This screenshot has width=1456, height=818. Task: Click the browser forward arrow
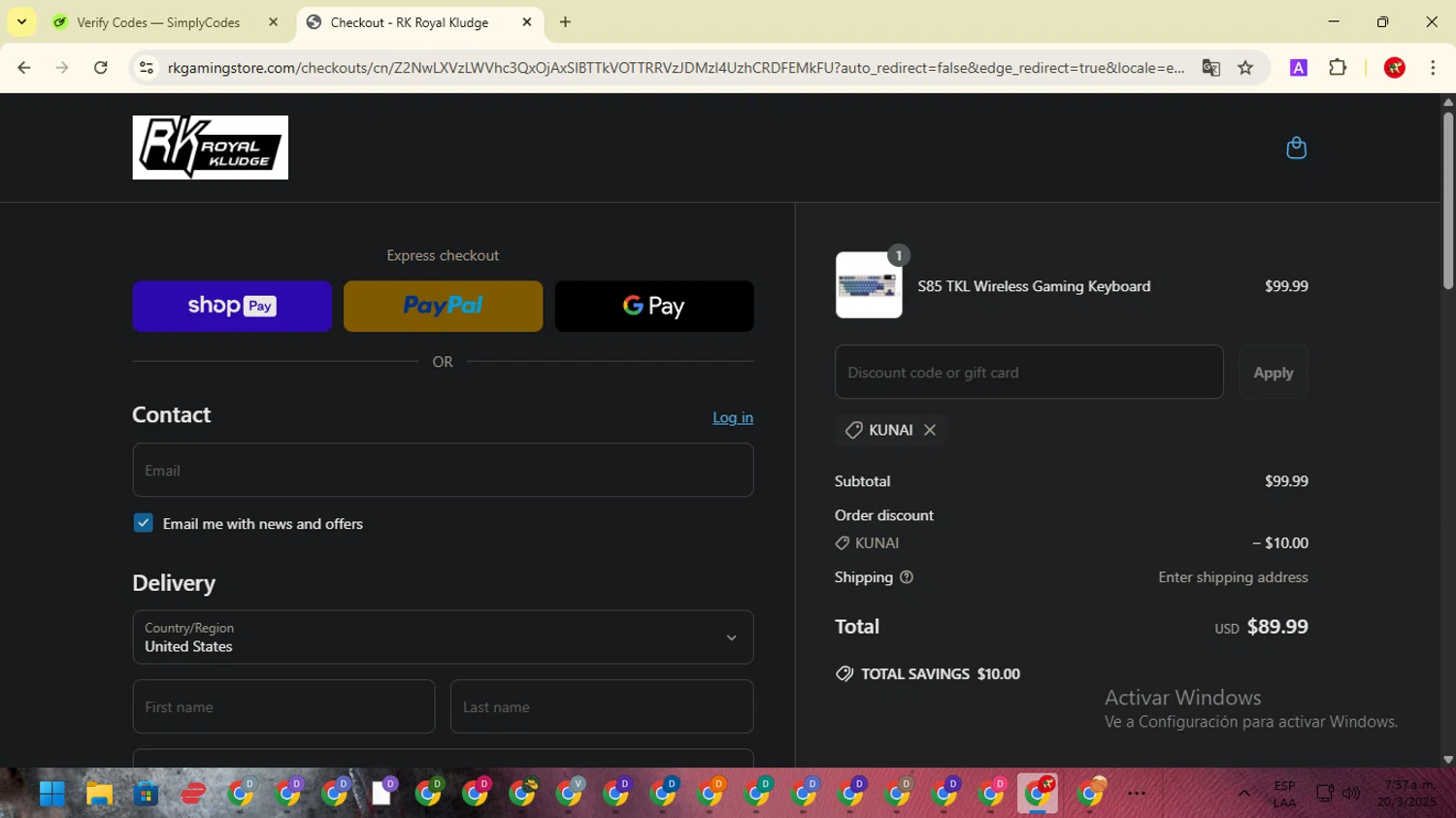(x=62, y=68)
